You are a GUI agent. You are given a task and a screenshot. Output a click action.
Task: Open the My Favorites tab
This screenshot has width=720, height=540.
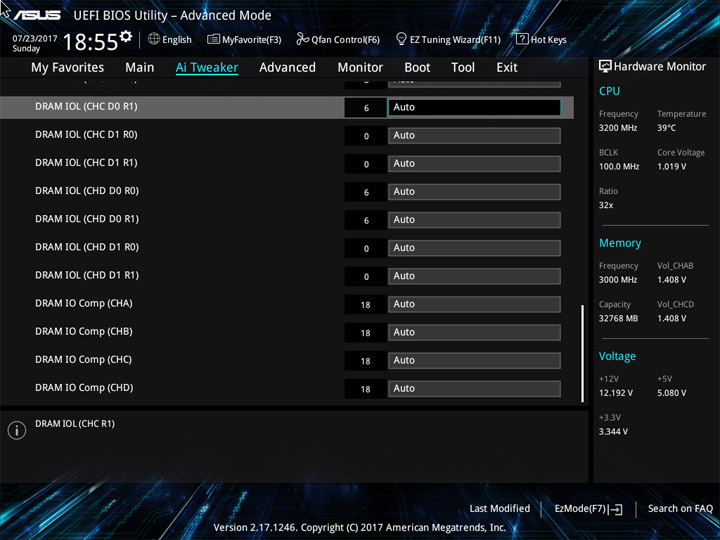click(x=68, y=68)
